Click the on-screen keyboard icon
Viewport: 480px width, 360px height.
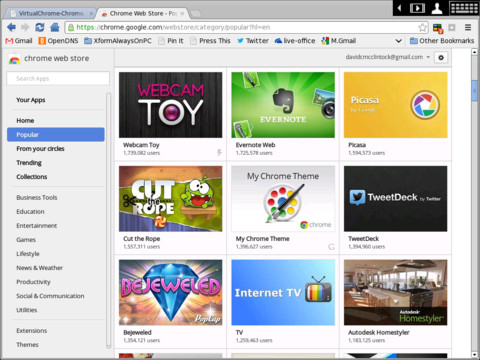point(464,8)
